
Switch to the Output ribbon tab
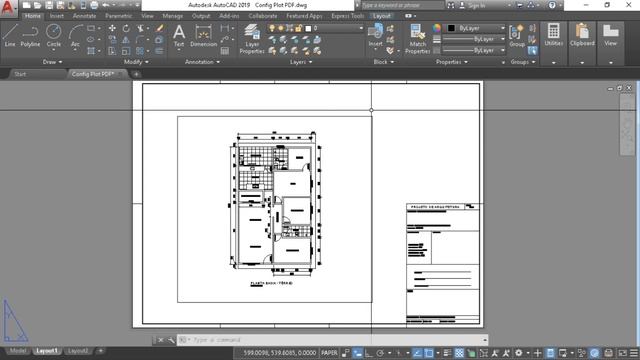[x=201, y=16]
